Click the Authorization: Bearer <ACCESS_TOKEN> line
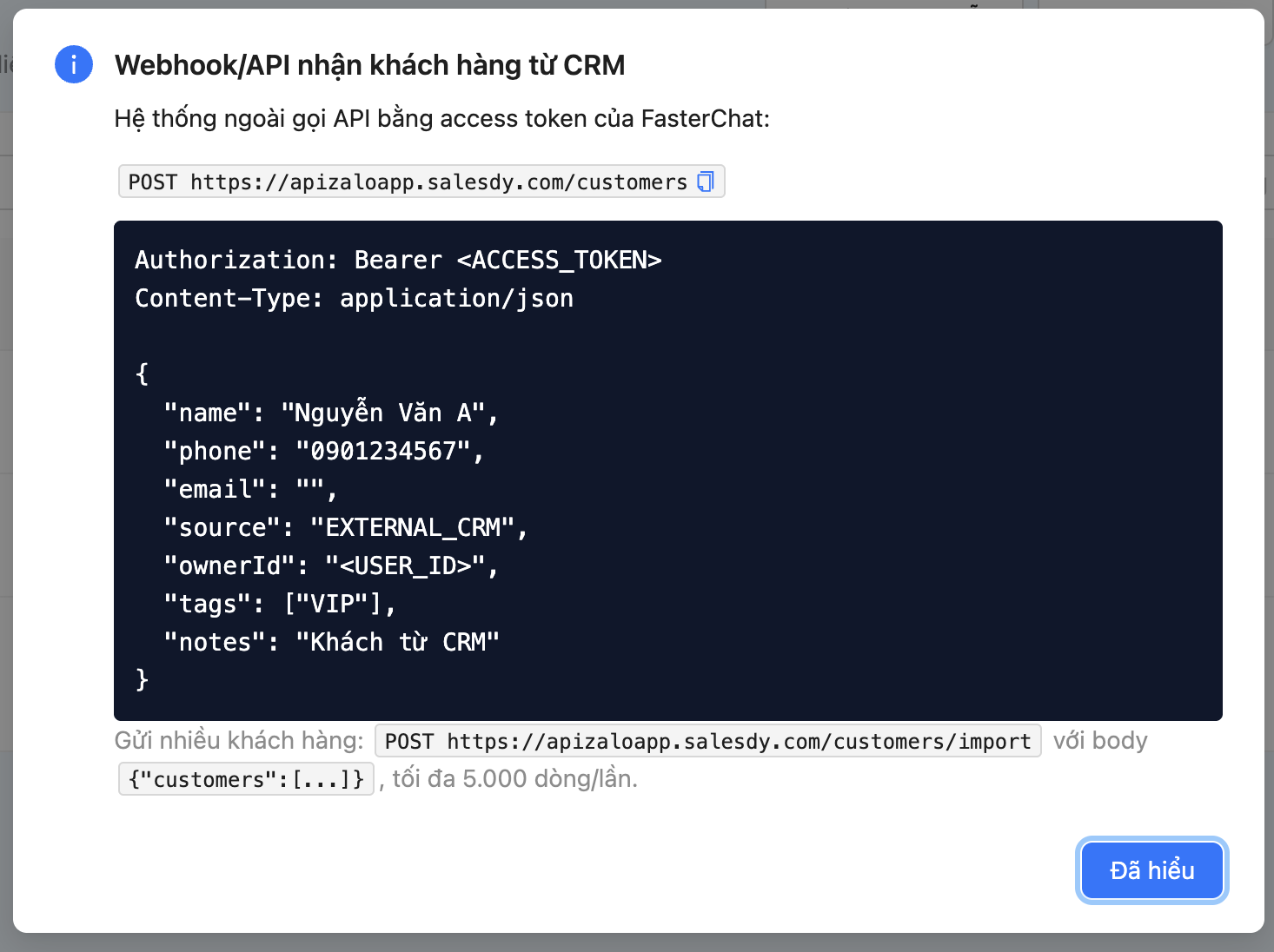 click(x=398, y=260)
